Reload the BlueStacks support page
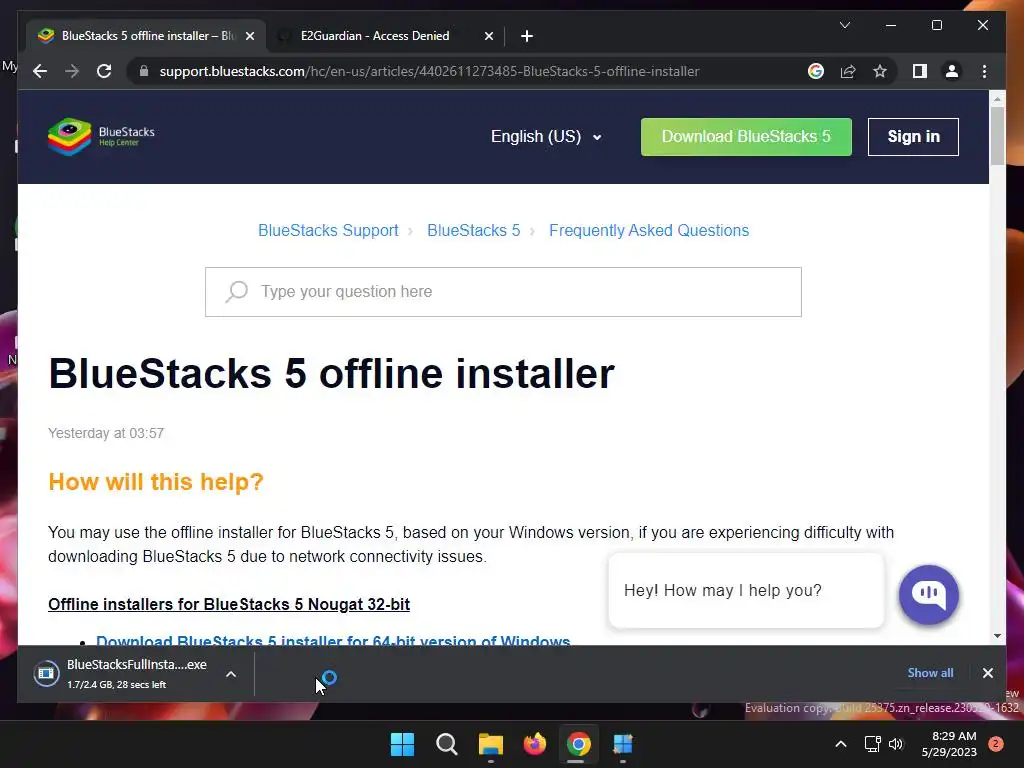This screenshot has height=768, width=1024. pyautogui.click(x=104, y=71)
